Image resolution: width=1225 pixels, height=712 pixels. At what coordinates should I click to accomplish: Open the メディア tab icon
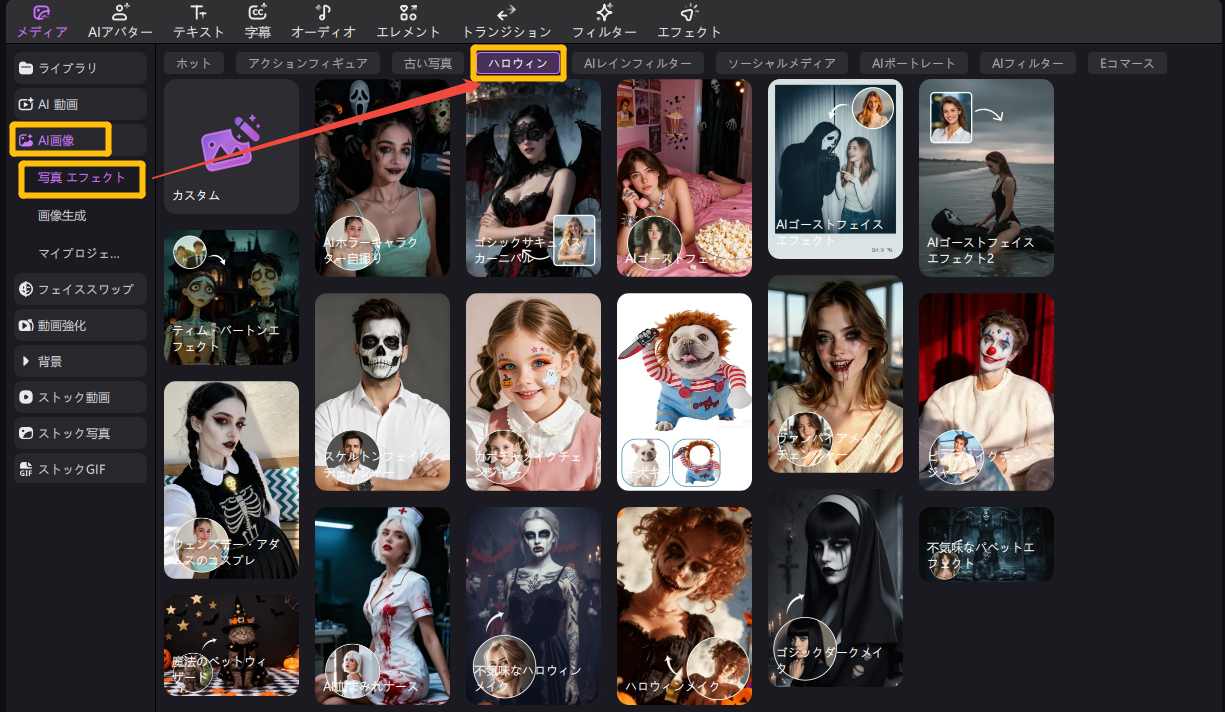coord(42,14)
